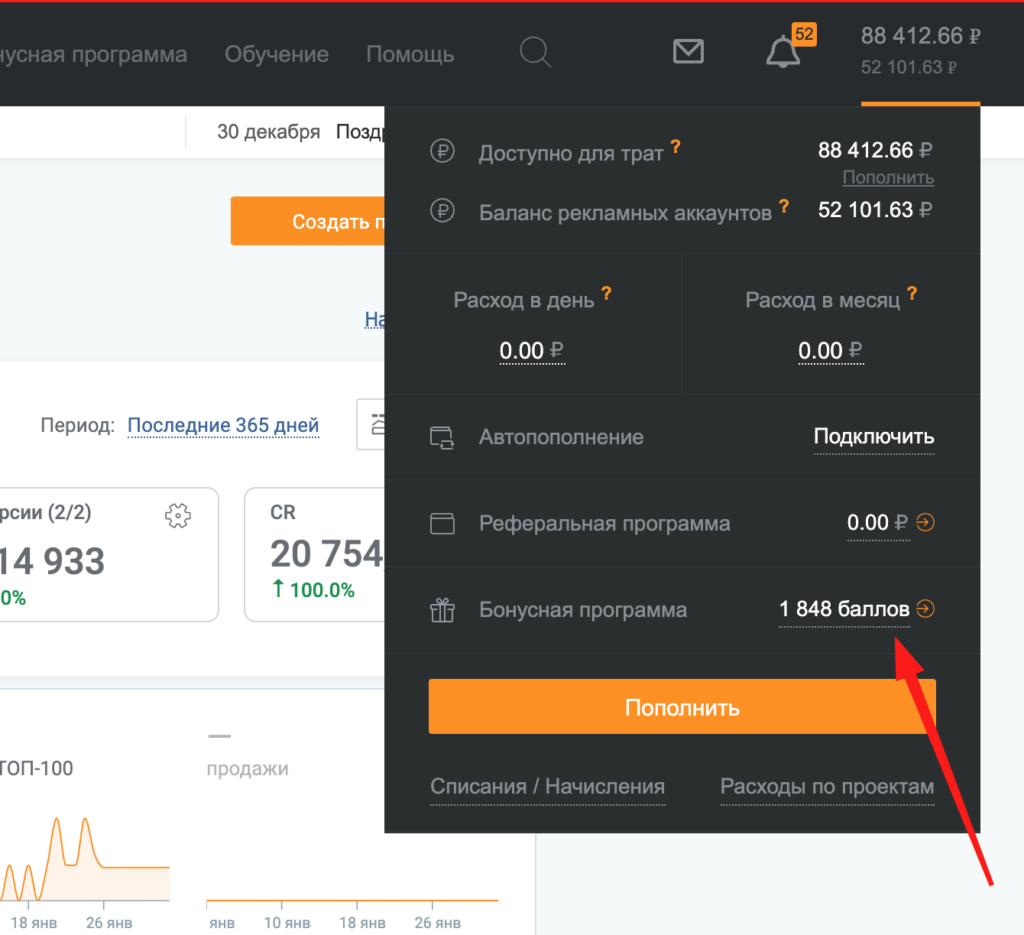The height and width of the screenshot is (935, 1024).
Task: Click arrow icon beside Реферальная программа amount
Action: (926, 522)
